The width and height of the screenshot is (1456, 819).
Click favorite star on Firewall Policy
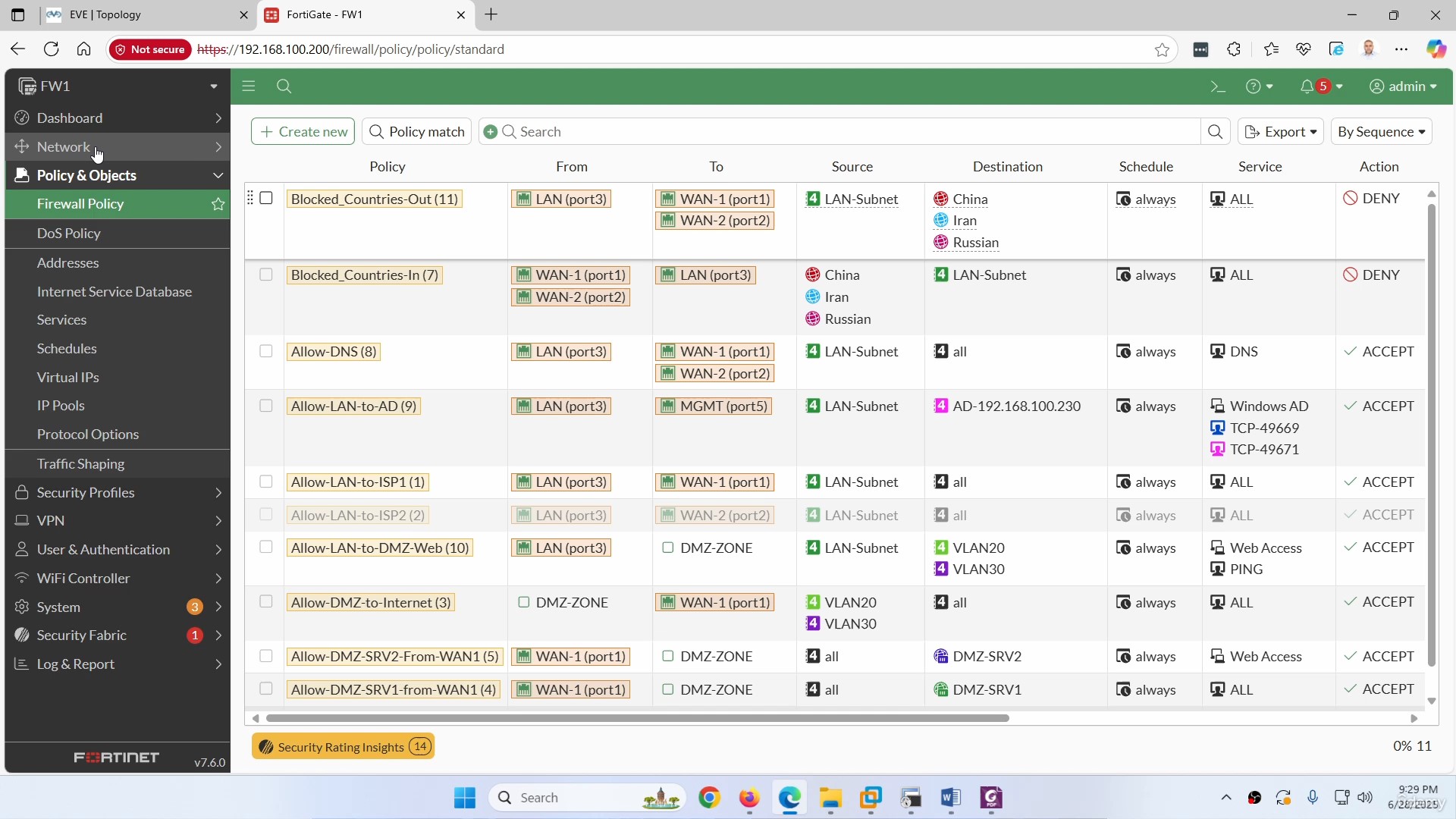(x=218, y=204)
